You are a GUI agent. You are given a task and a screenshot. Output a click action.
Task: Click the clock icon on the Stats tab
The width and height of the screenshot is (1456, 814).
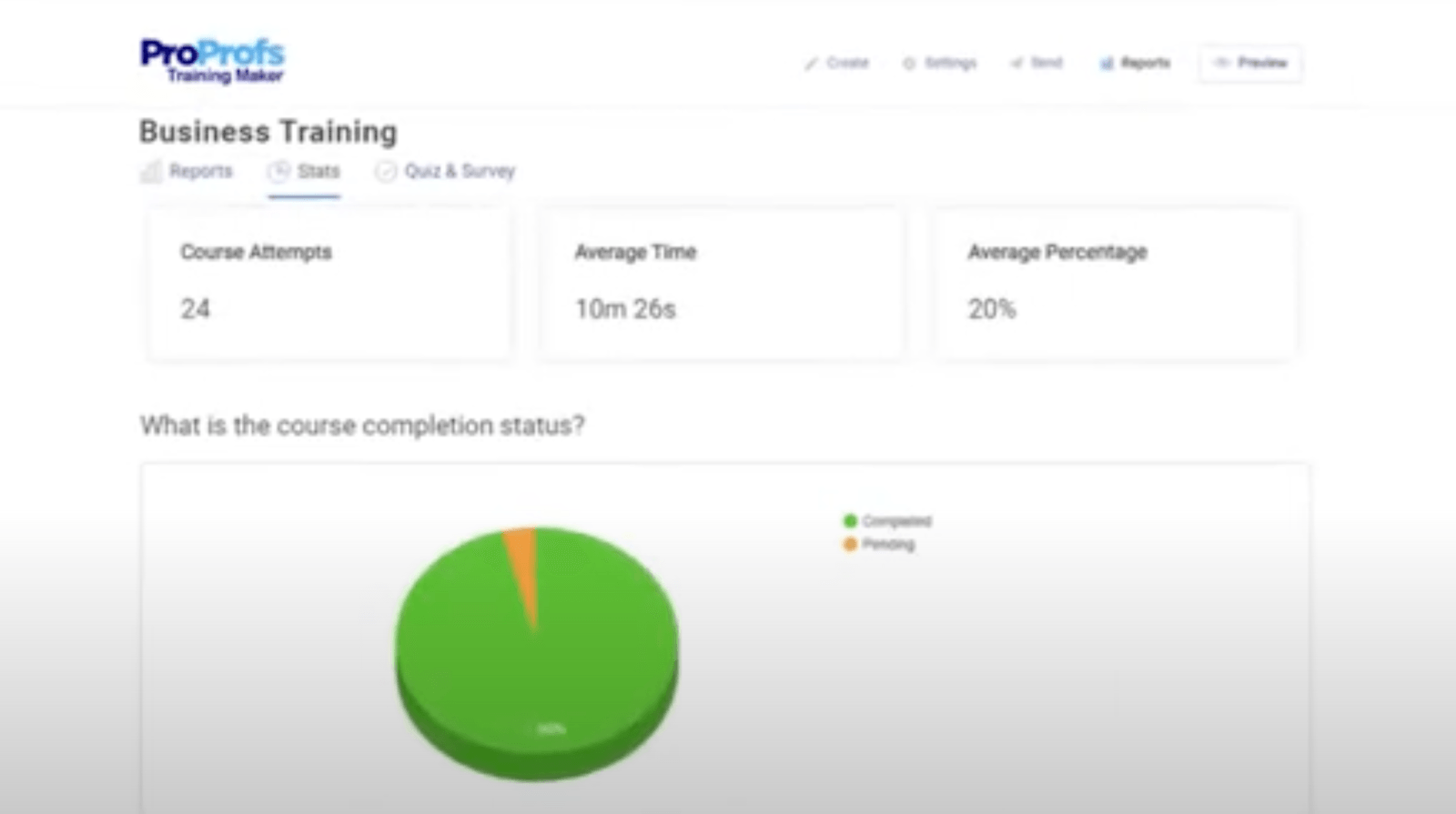point(279,171)
